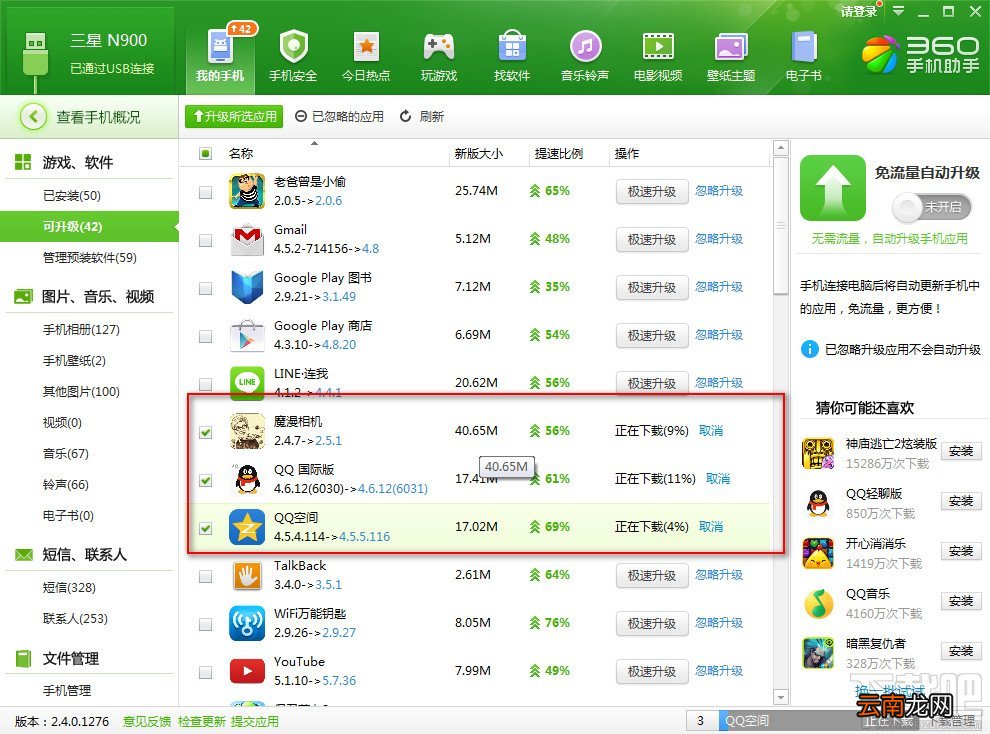Click the scrollbar down arrow

(x=781, y=697)
